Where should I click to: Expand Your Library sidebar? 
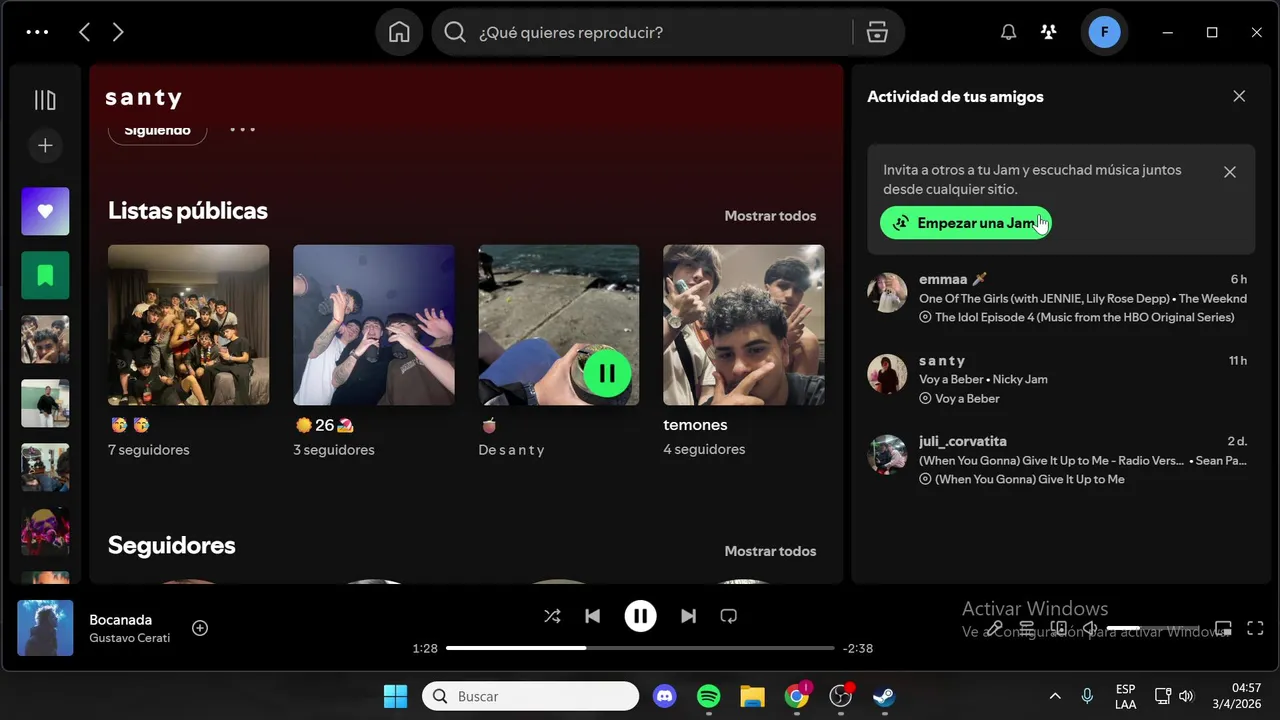point(45,100)
